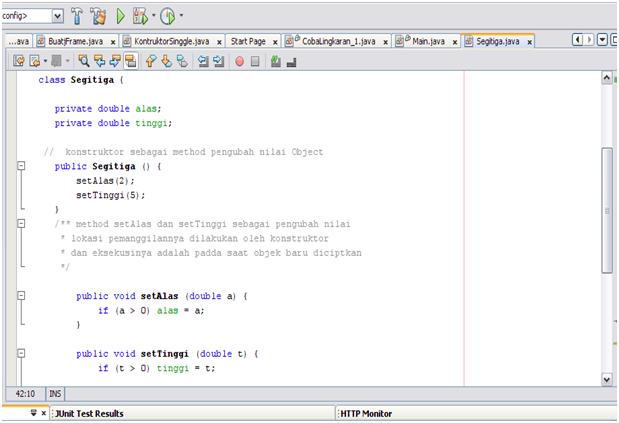This screenshot has height=423, width=619.
Task: Collapse the setTinggi method fold marker
Action: (x=21, y=353)
